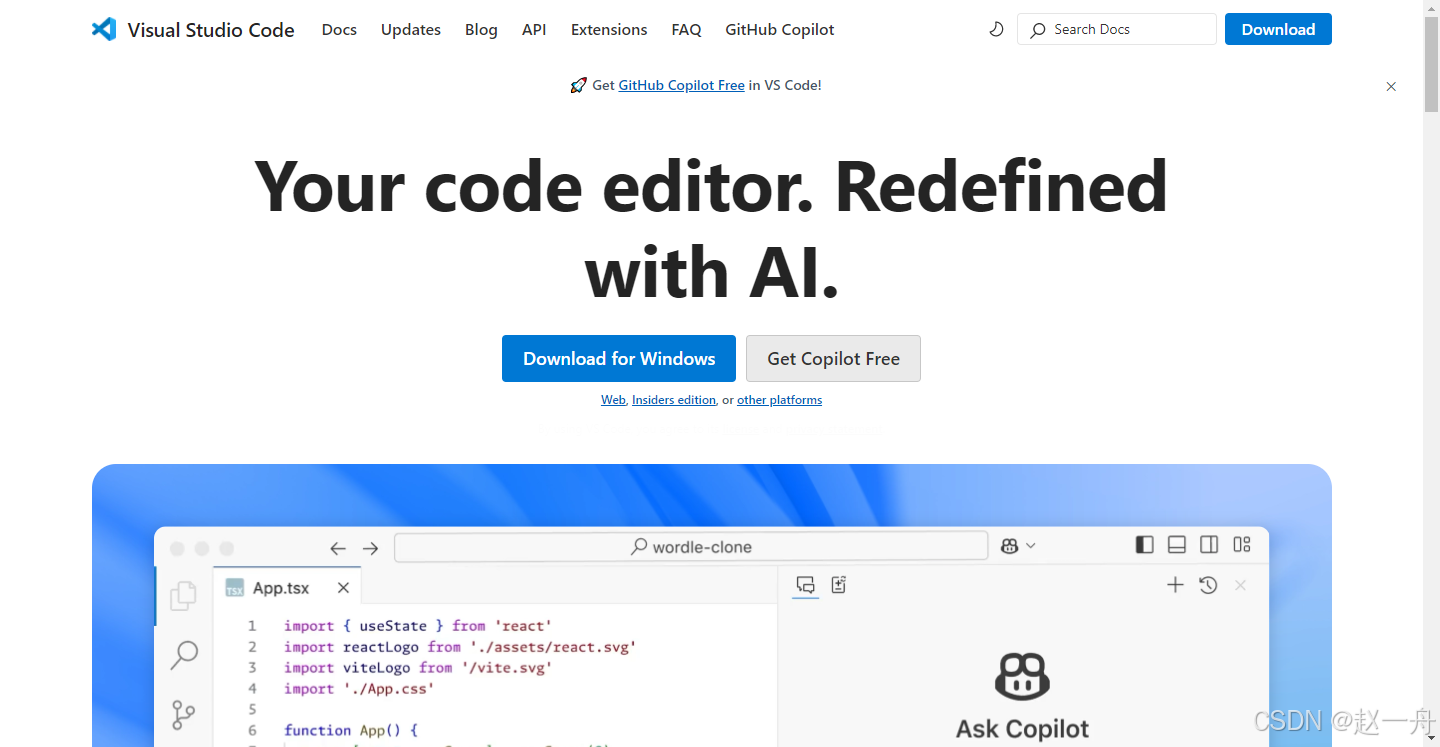This screenshot has height=747, width=1440.
Task: Open the other platforms link
Action: (779, 400)
